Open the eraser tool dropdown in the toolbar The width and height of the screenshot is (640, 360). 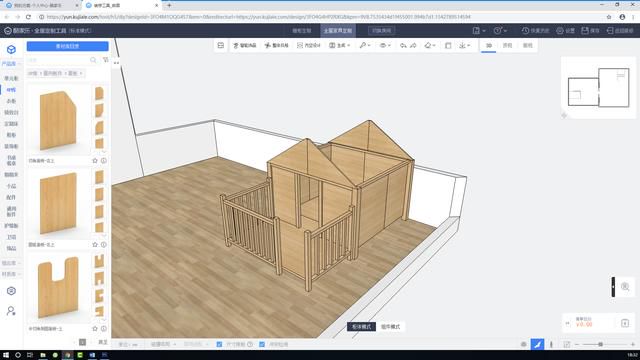[430, 45]
